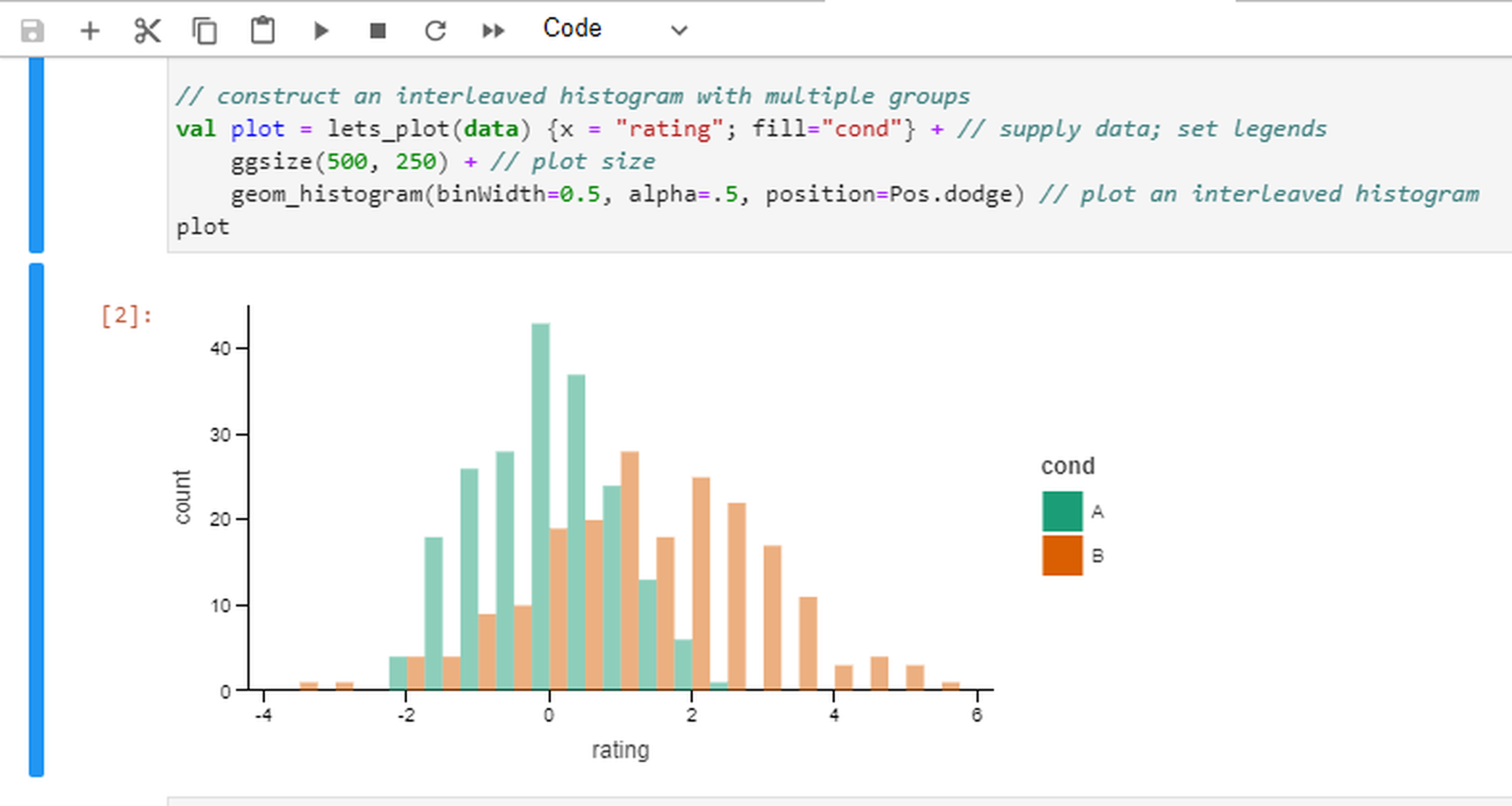This screenshot has height=806, width=1512.
Task: Open the Code cell type dropdown
Action: pyautogui.click(x=614, y=29)
